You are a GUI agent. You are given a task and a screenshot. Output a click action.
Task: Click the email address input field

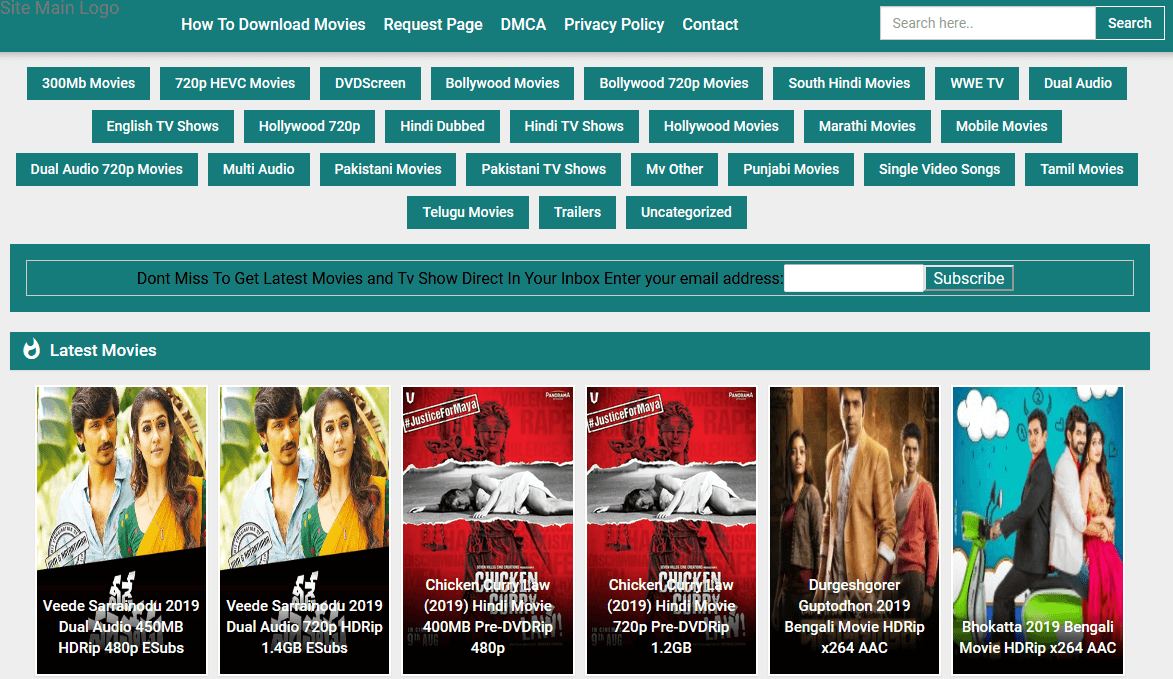[x=854, y=278]
